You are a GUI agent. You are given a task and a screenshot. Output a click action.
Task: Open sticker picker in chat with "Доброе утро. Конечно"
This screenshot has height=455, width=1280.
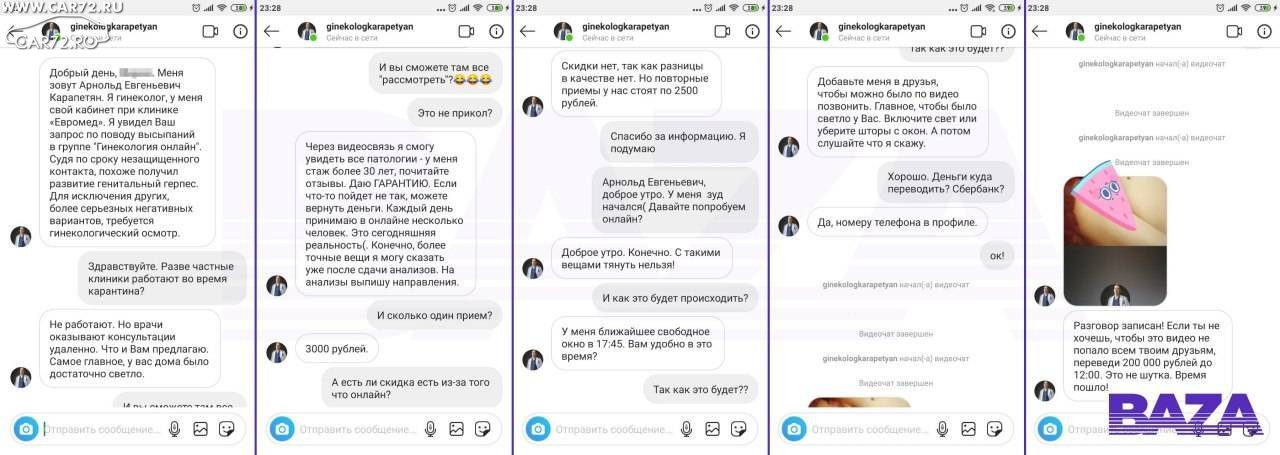point(738,429)
